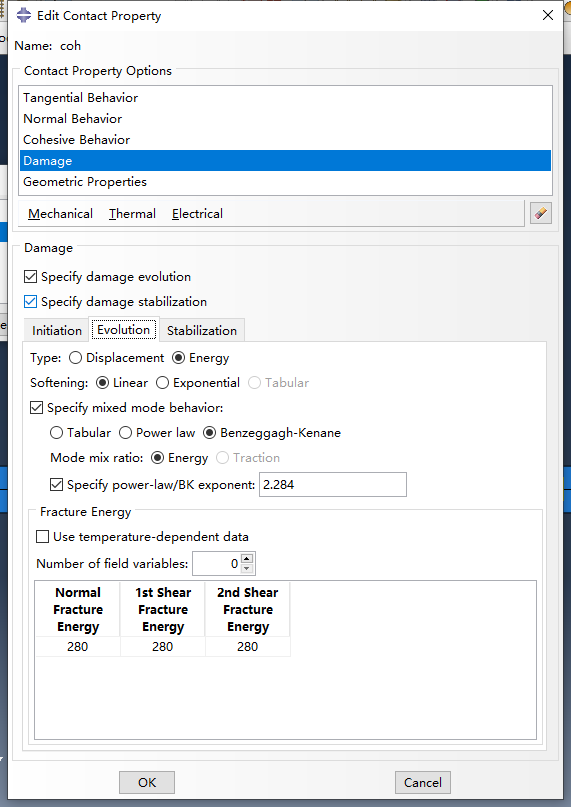This screenshot has height=807, width=571.
Task: Click Normal Fracture Energy column header
Action: (x=78, y=609)
